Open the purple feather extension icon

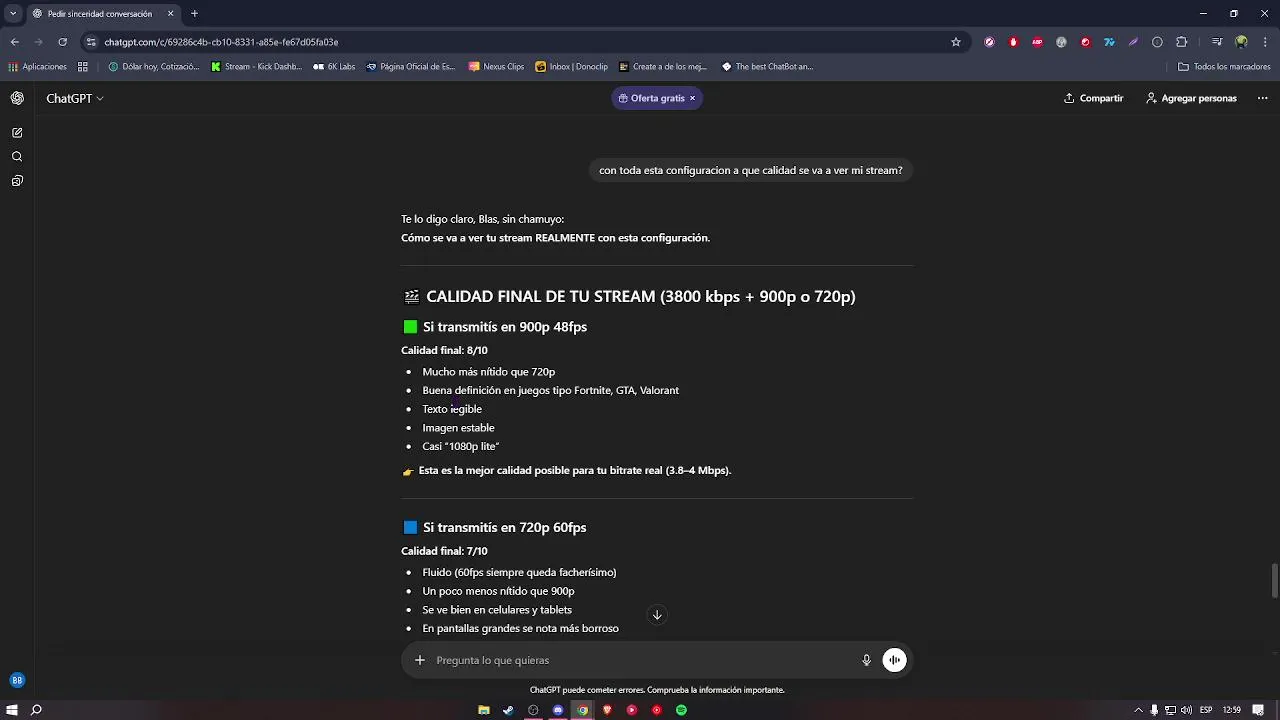1133,42
